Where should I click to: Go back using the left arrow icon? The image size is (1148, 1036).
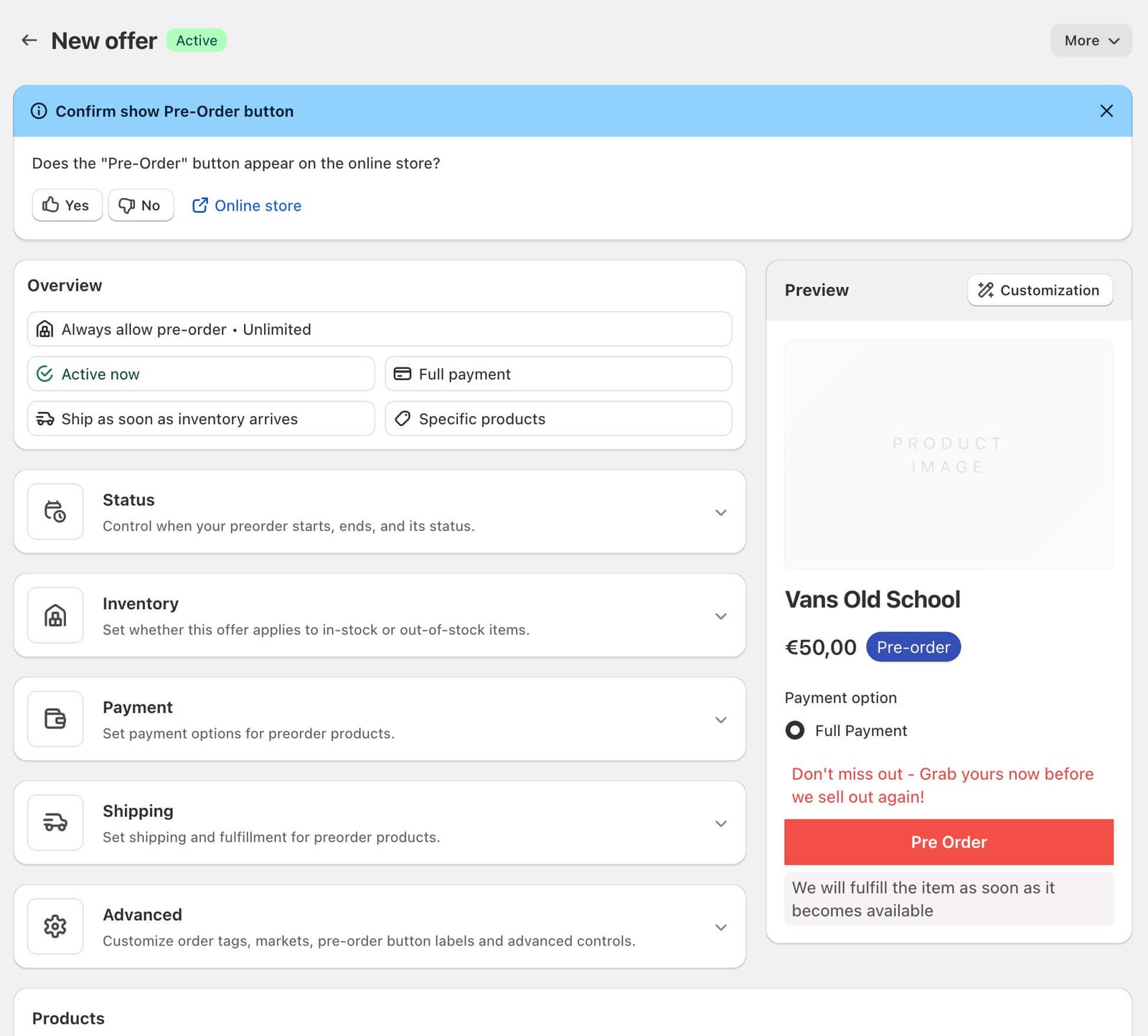[x=29, y=40]
